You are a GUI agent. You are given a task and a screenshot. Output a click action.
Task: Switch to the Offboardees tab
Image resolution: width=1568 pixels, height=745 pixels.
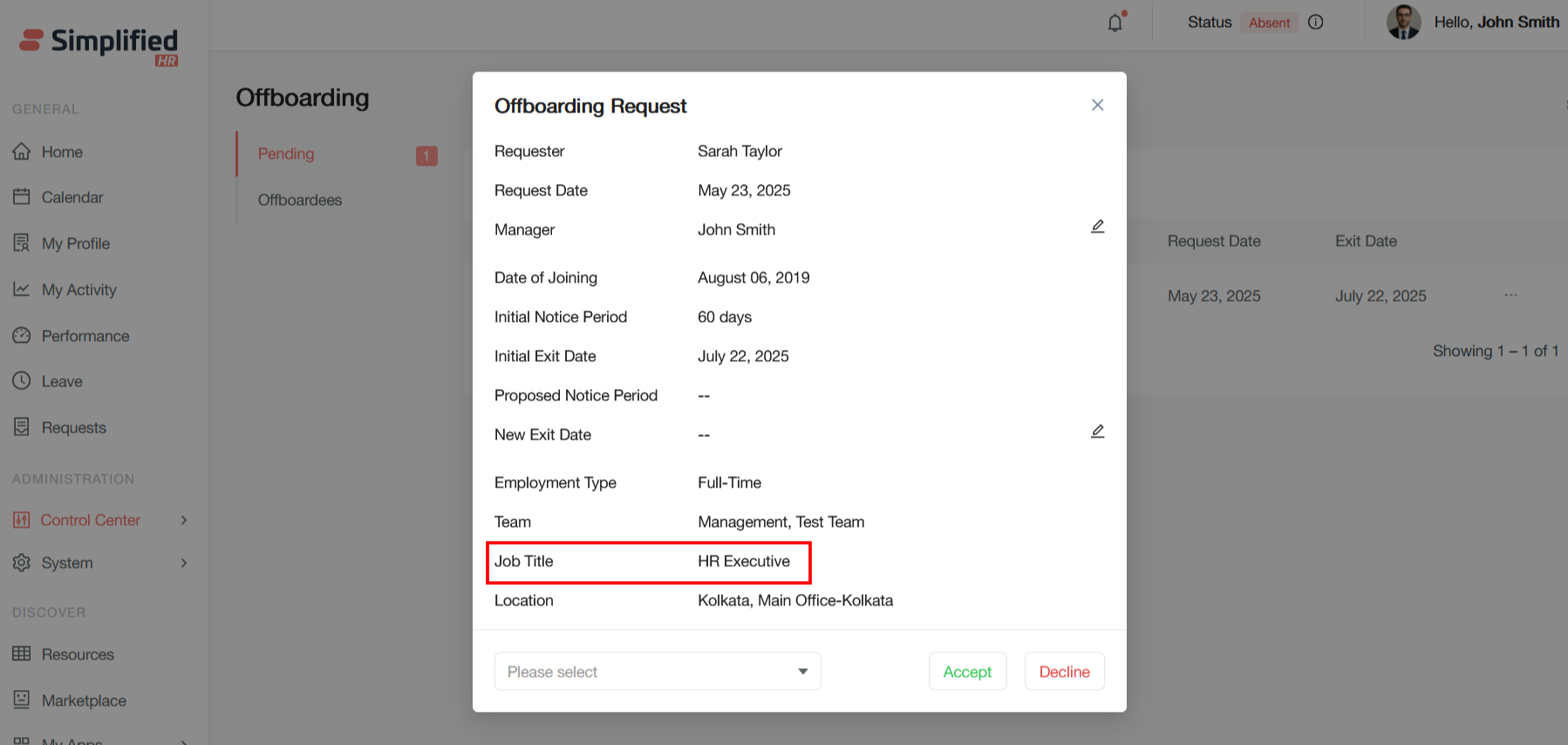pos(300,200)
